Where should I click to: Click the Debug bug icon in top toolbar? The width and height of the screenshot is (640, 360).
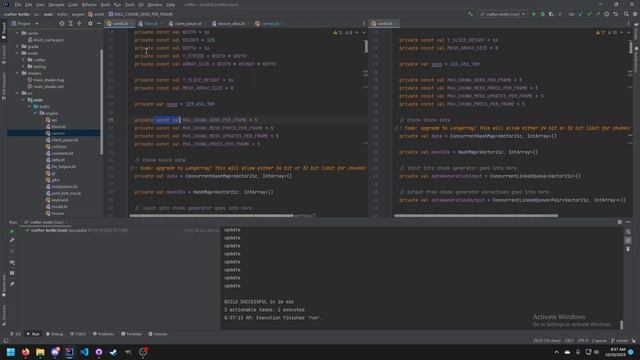pyautogui.click(x=542, y=14)
